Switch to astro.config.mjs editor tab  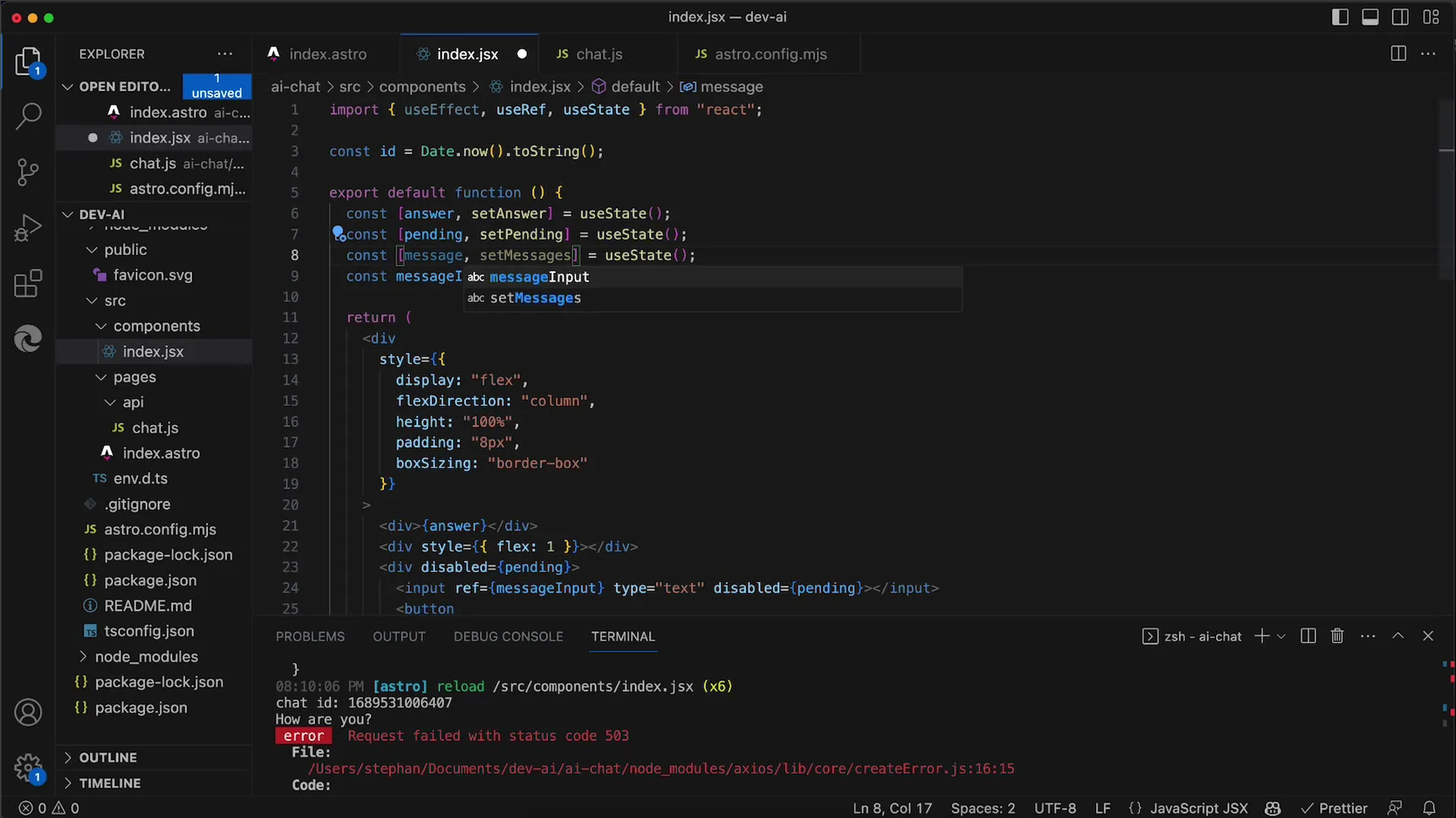(770, 54)
